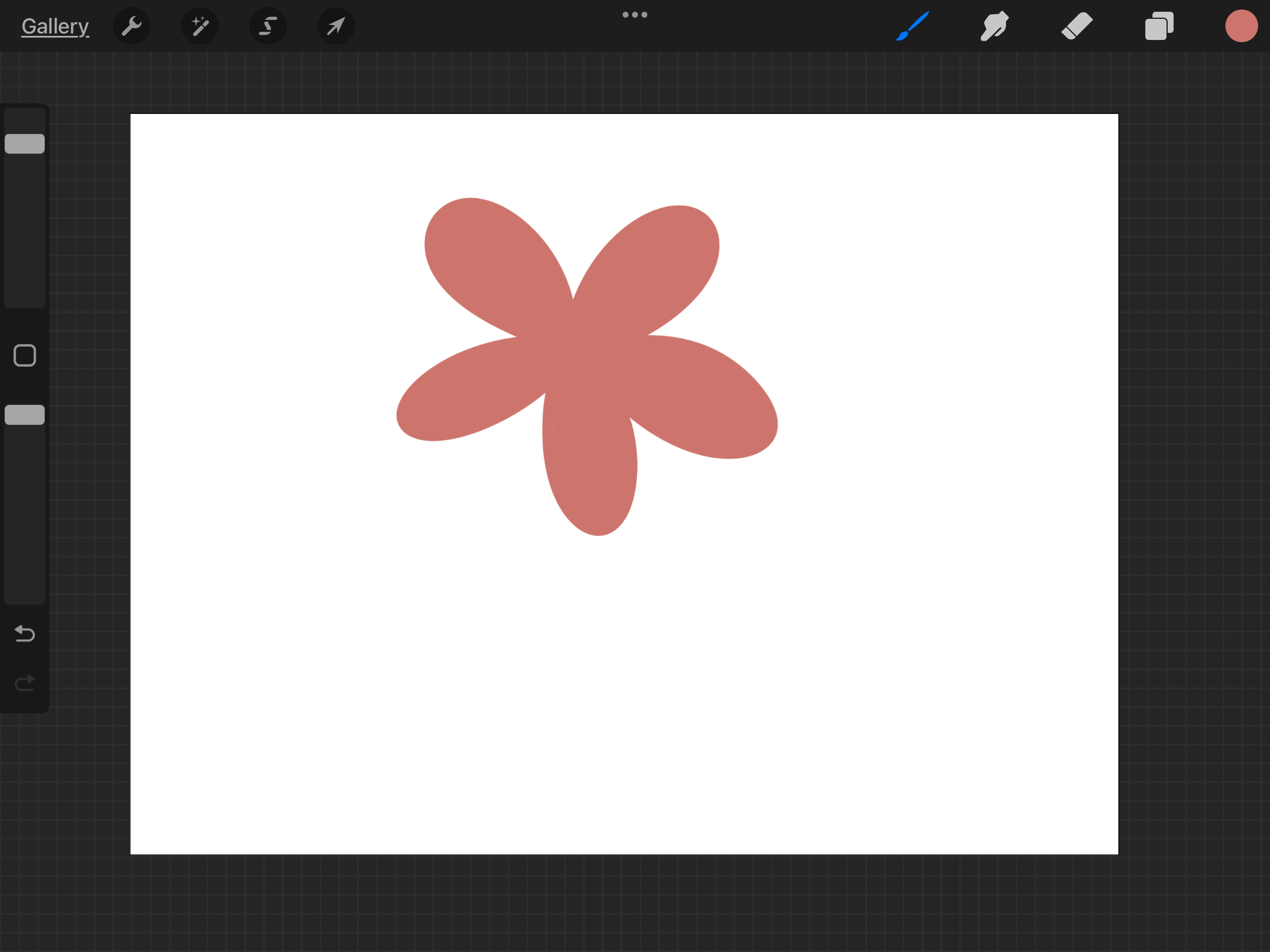
Task: Tap the brush size slider handle
Action: click(x=24, y=143)
